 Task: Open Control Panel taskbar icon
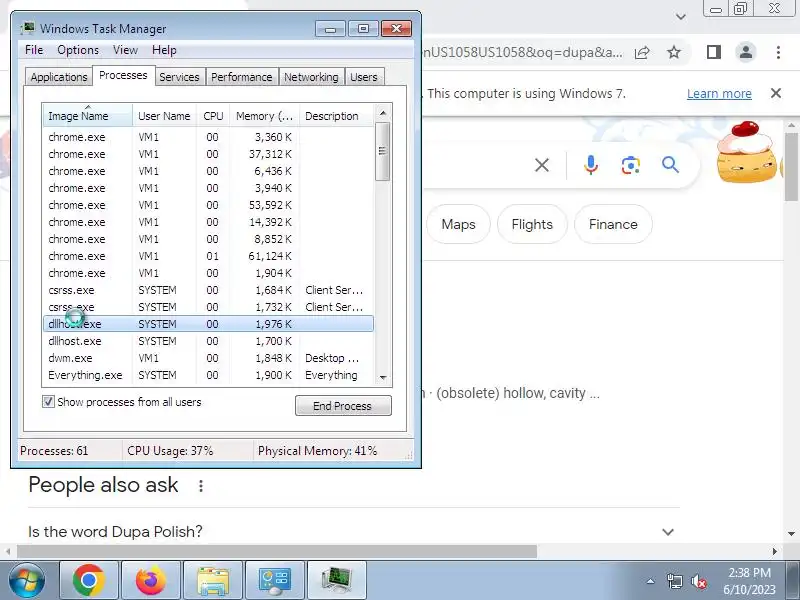click(x=275, y=581)
